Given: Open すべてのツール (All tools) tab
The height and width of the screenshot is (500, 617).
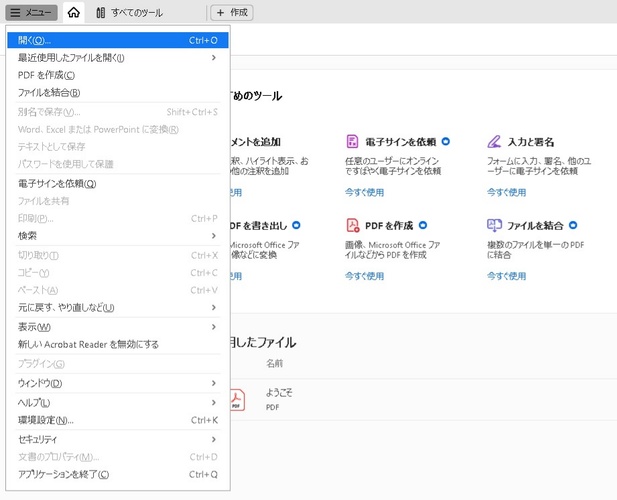Looking at the screenshot, I should 129,13.
